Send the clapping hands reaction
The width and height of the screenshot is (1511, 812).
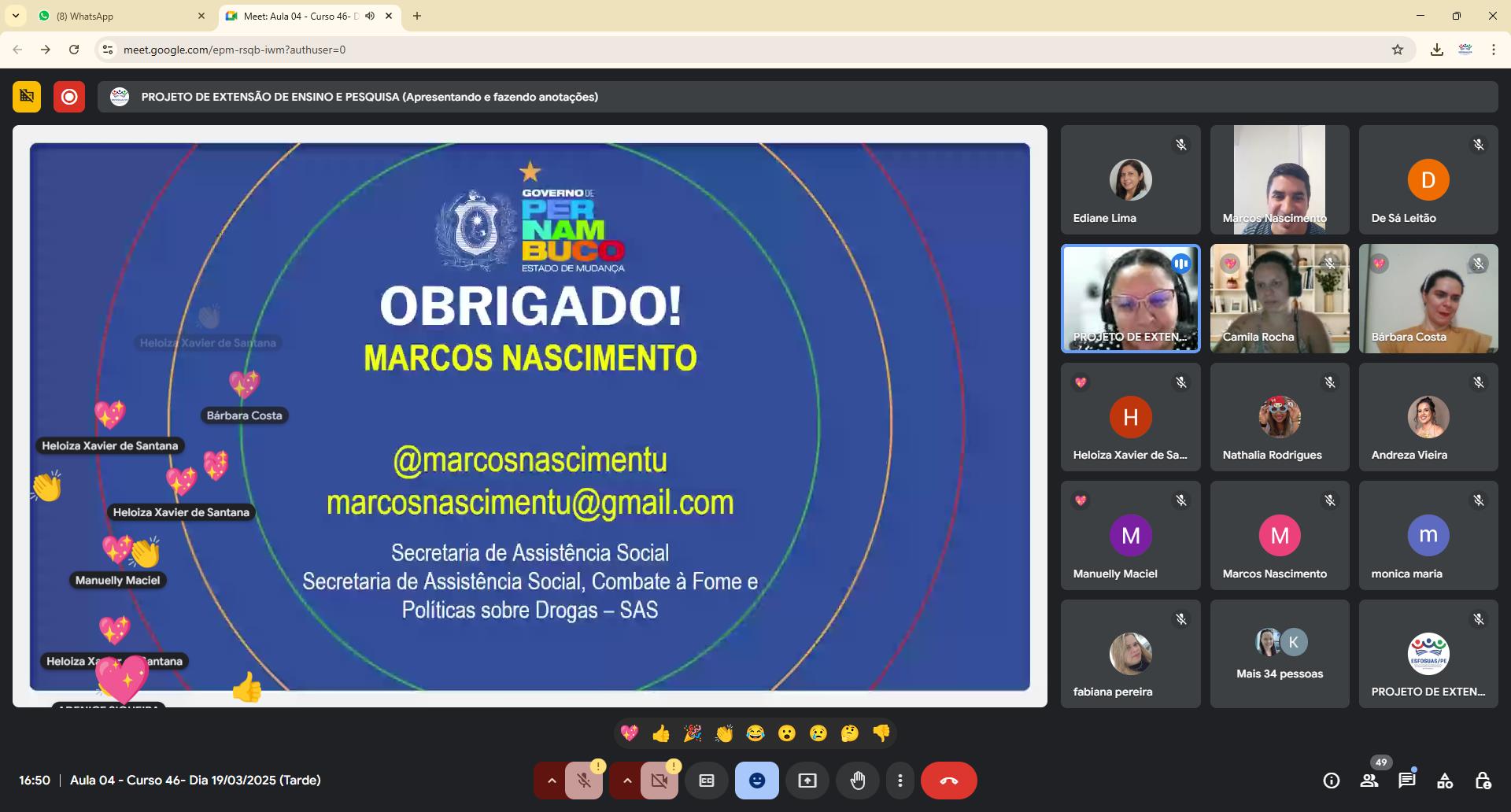724,733
